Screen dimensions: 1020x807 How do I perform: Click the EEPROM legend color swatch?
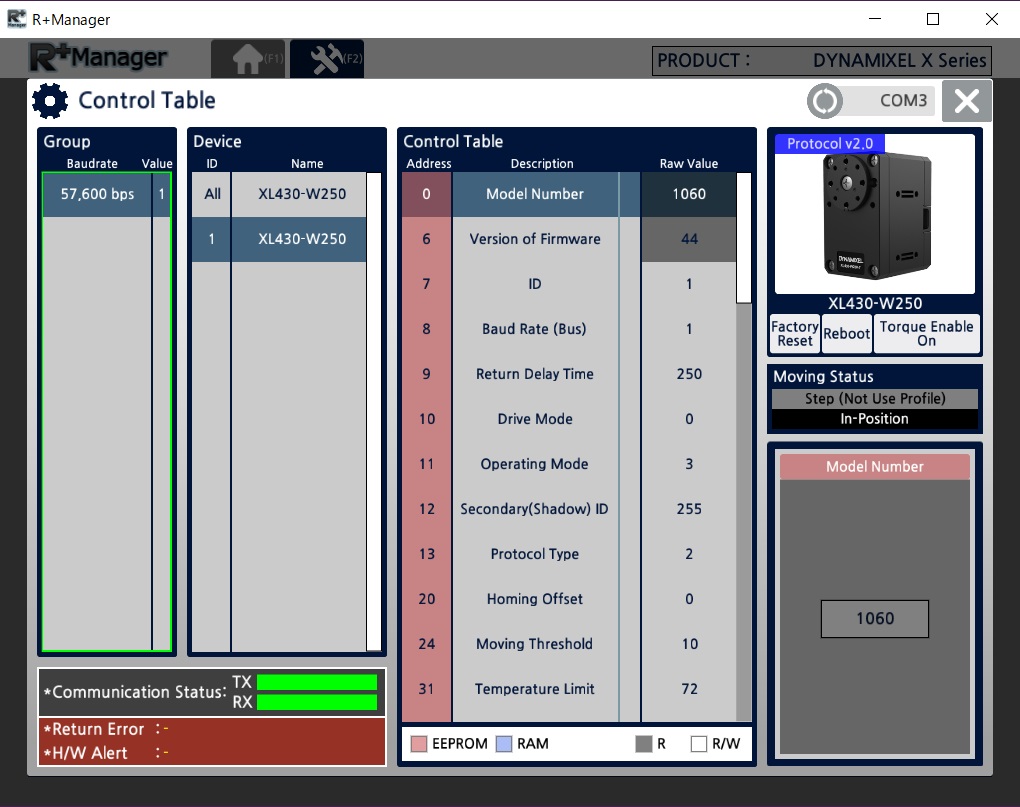pos(419,744)
